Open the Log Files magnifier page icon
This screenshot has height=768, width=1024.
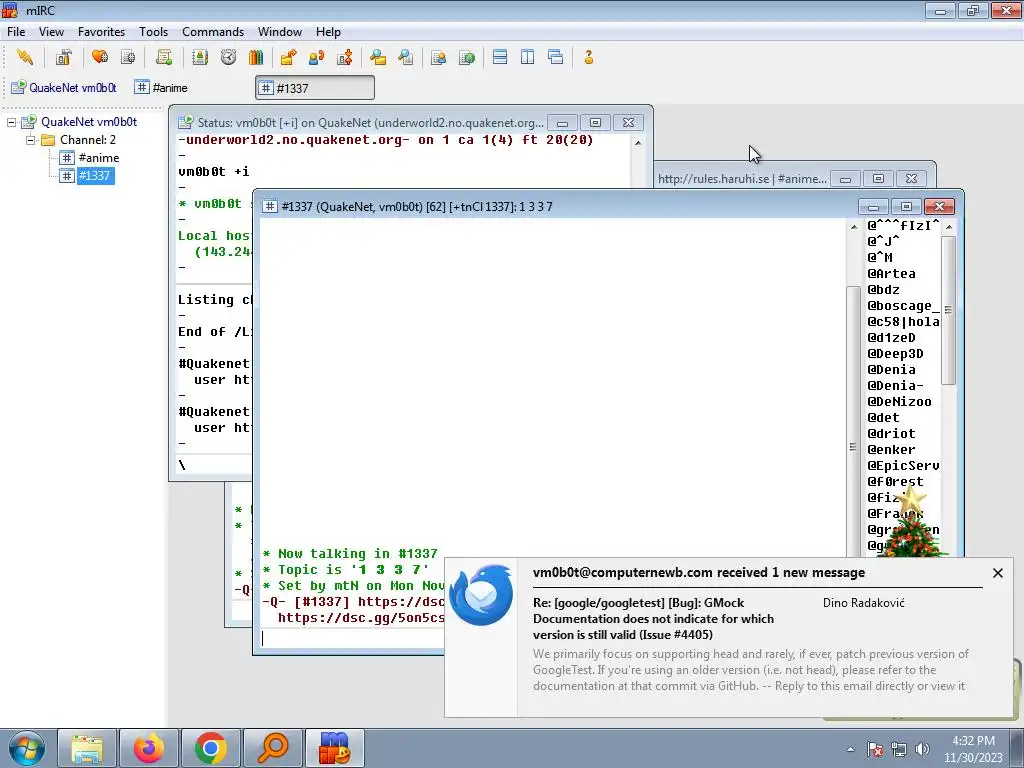tap(406, 57)
